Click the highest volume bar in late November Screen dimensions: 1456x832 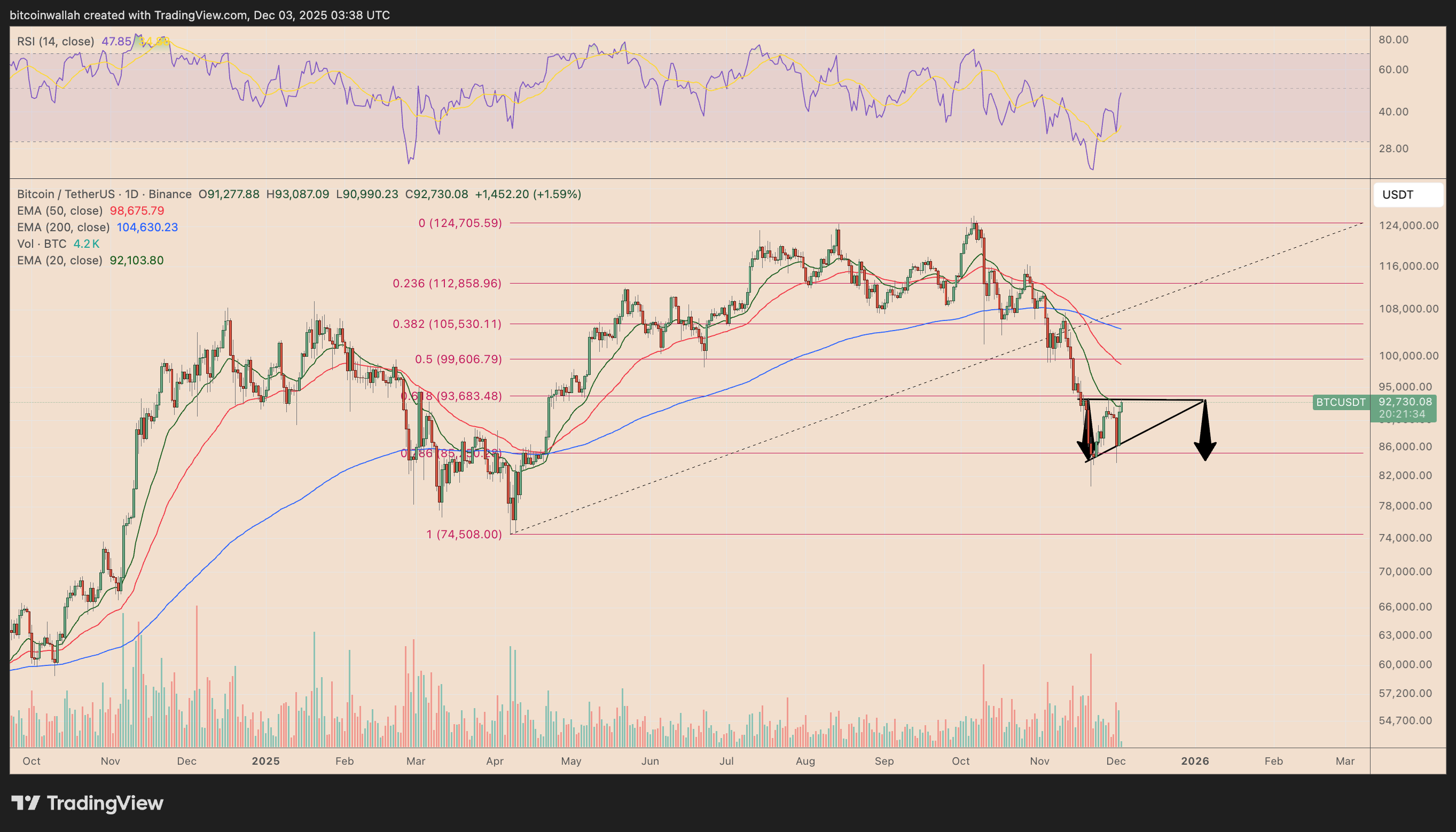point(1091,701)
